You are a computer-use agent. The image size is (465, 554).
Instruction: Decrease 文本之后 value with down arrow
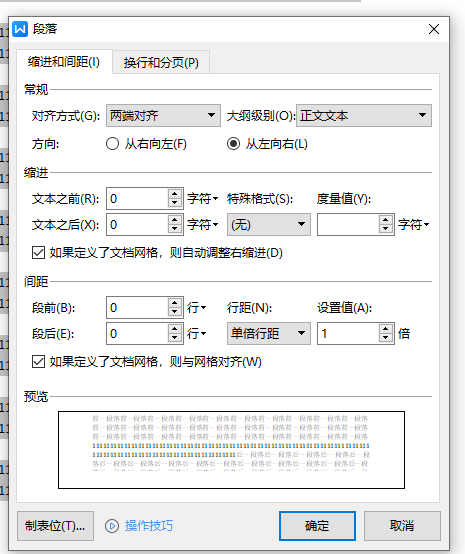(175, 229)
